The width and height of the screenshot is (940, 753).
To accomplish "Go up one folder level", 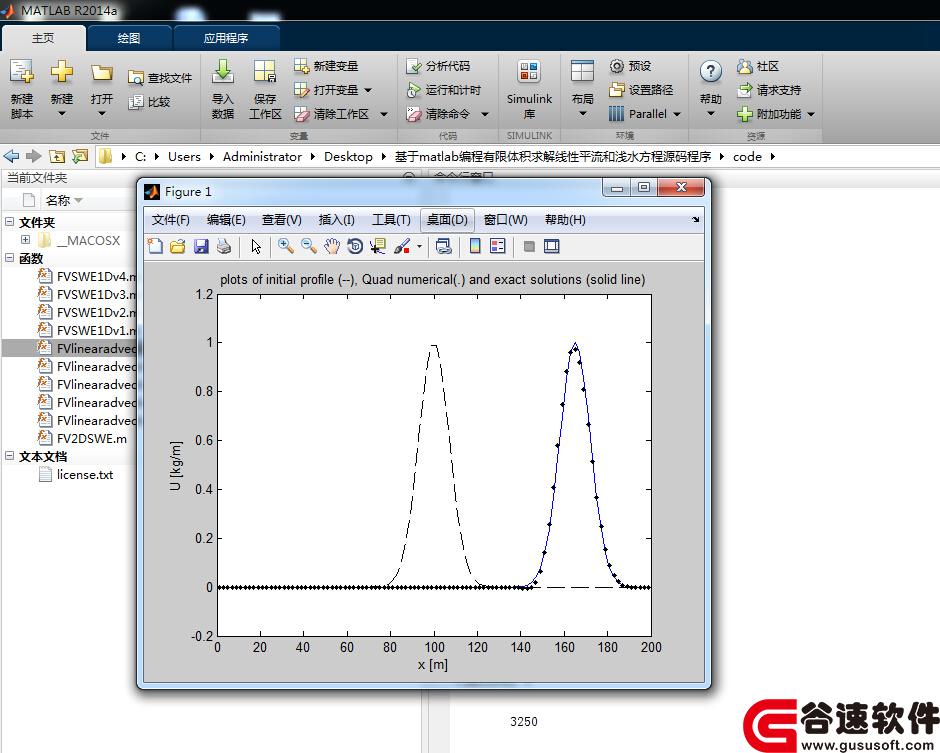I will [x=57, y=156].
